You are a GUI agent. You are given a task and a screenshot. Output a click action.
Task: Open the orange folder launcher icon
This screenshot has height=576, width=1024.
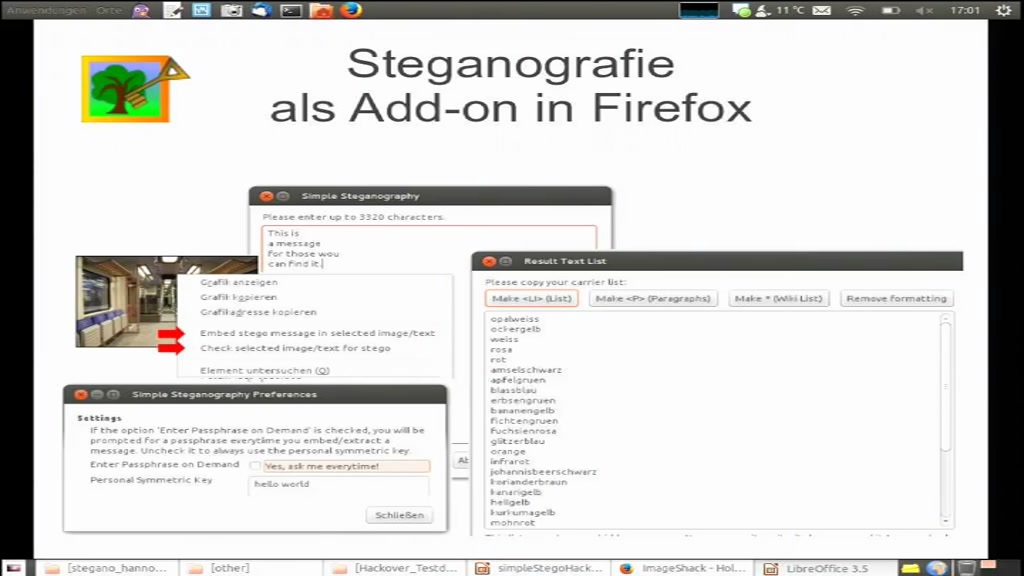click(321, 10)
